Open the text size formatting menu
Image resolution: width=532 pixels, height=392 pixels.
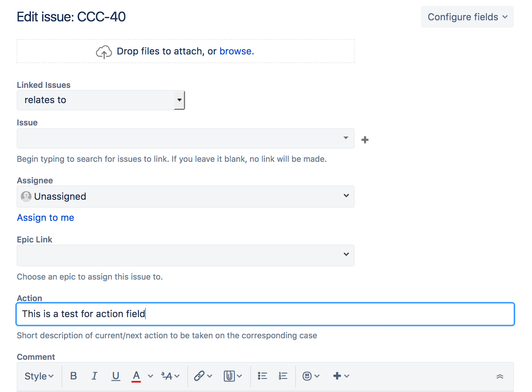(170, 376)
